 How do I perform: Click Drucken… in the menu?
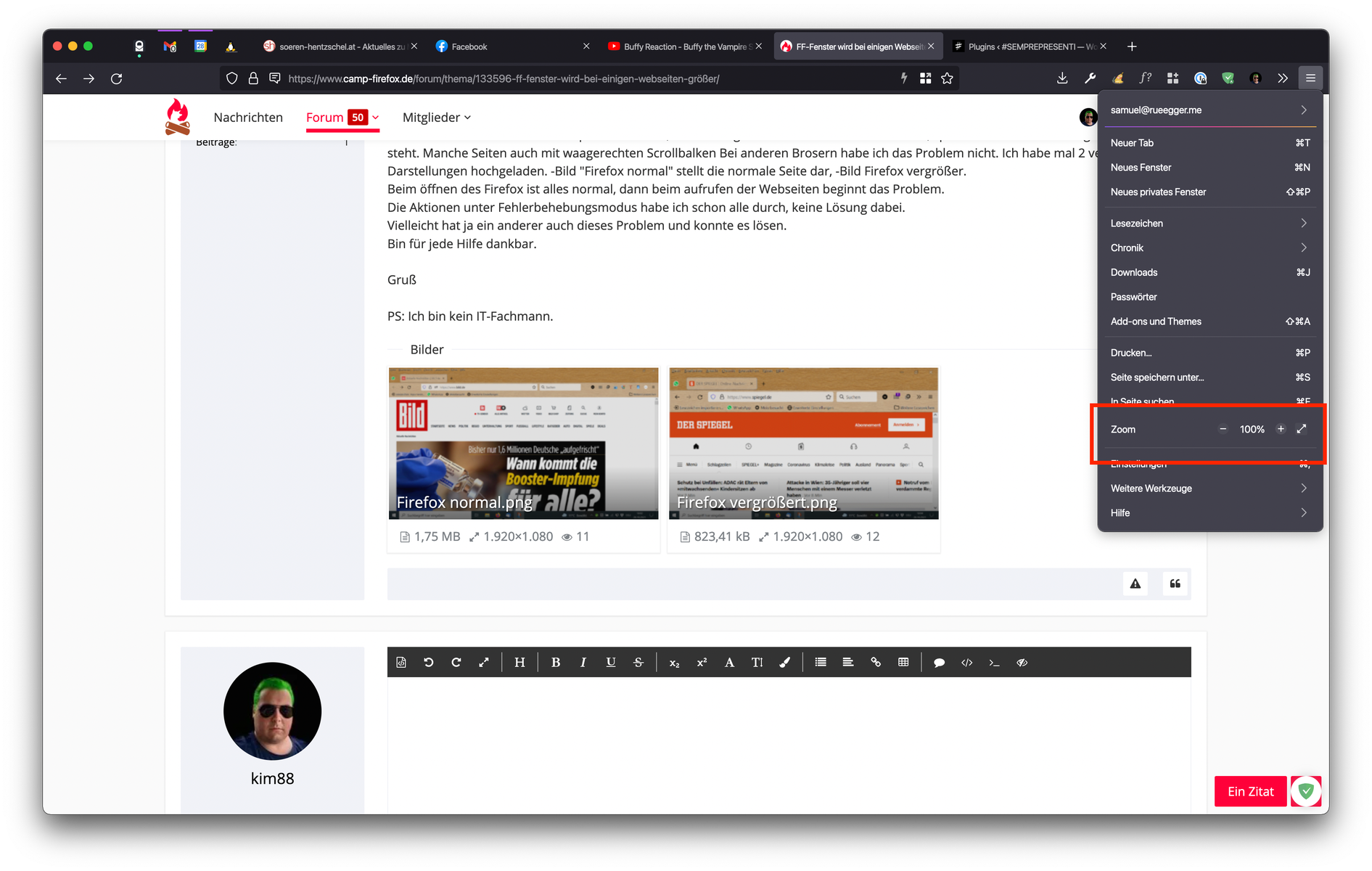coord(1209,353)
